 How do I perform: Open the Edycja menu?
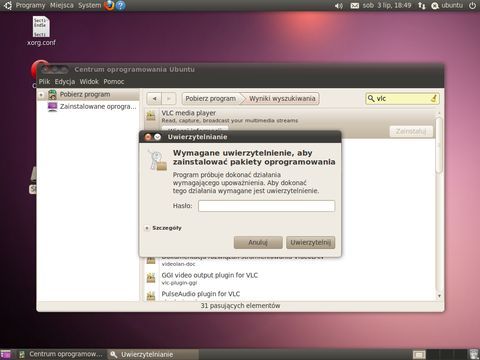point(65,81)
